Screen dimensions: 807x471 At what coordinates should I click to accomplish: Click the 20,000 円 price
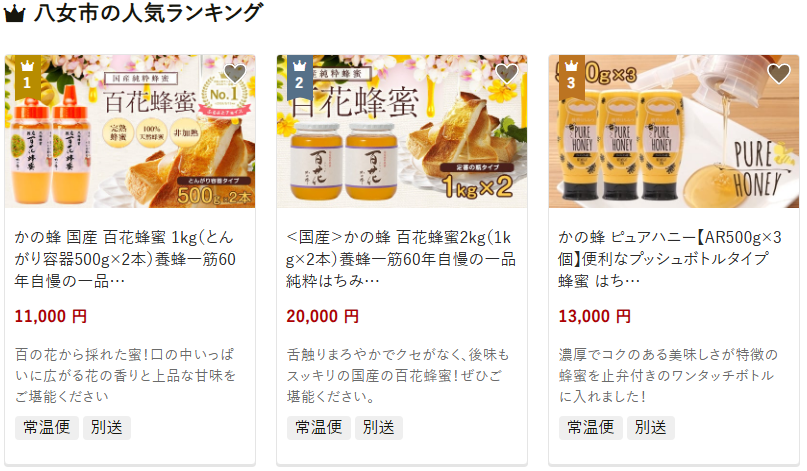pyautogui.click(x=322, y=316)
